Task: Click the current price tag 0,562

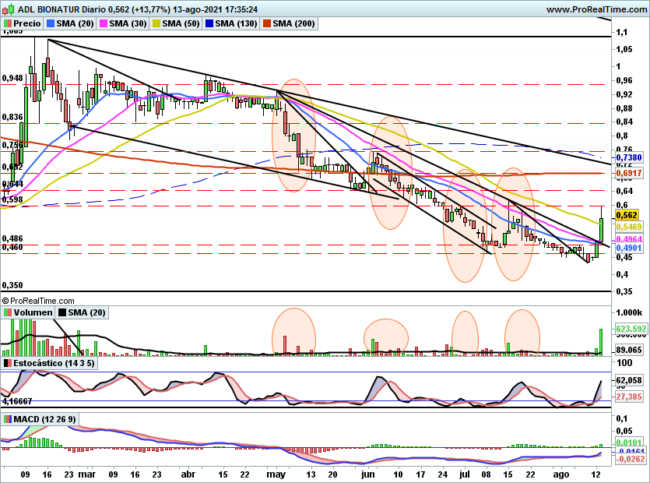Action: [x=626, y=215]
